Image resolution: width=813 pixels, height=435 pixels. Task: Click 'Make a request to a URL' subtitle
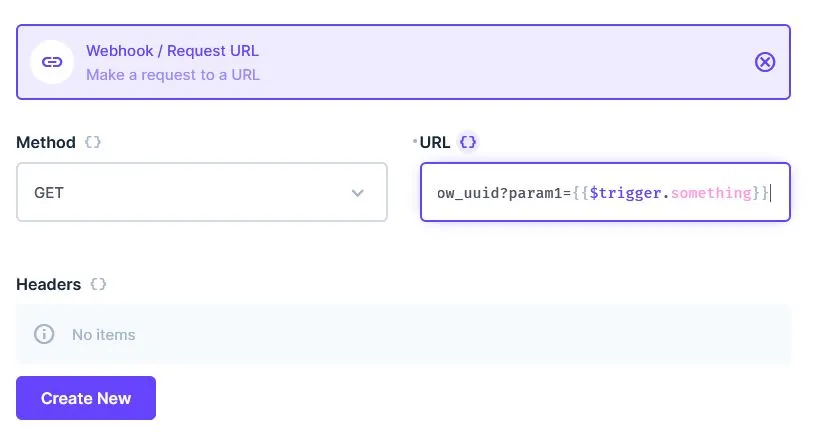172,74
